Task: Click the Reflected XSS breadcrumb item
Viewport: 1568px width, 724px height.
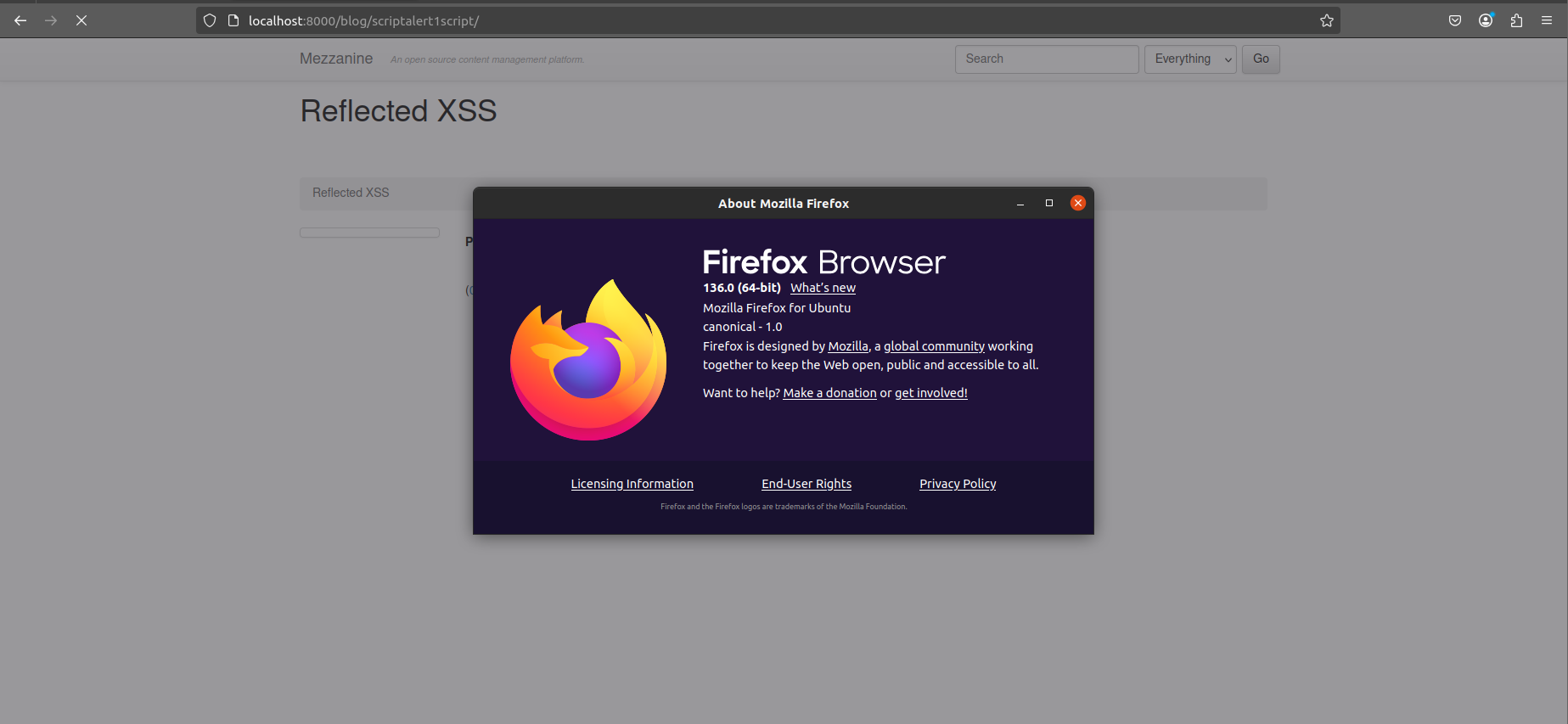Action: (x=351, y=193)
